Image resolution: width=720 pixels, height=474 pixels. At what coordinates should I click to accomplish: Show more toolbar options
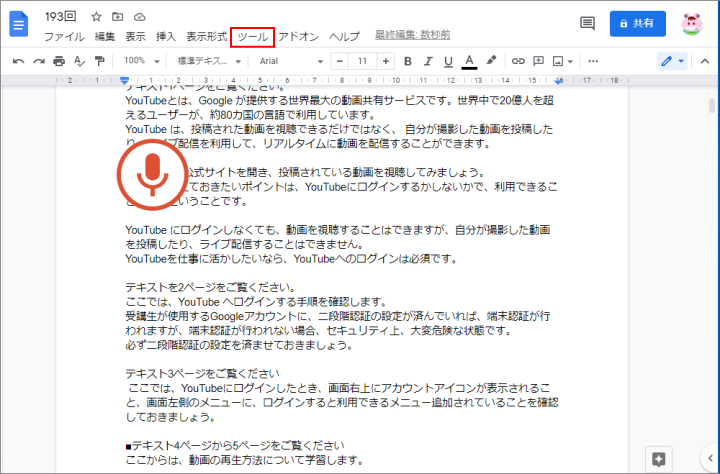(593, 61)
